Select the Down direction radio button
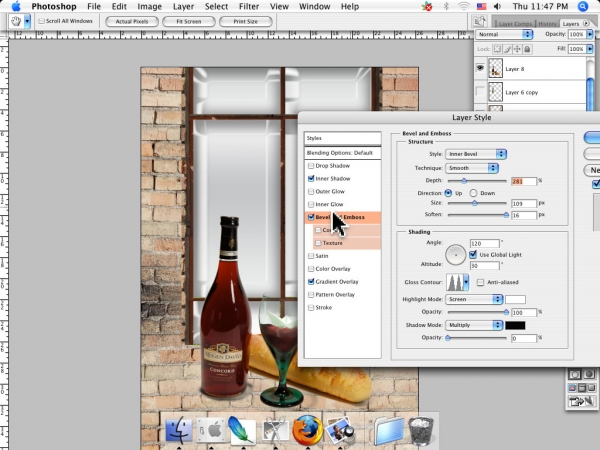Viewport: 600px width, 450px height. pos(473,193)
